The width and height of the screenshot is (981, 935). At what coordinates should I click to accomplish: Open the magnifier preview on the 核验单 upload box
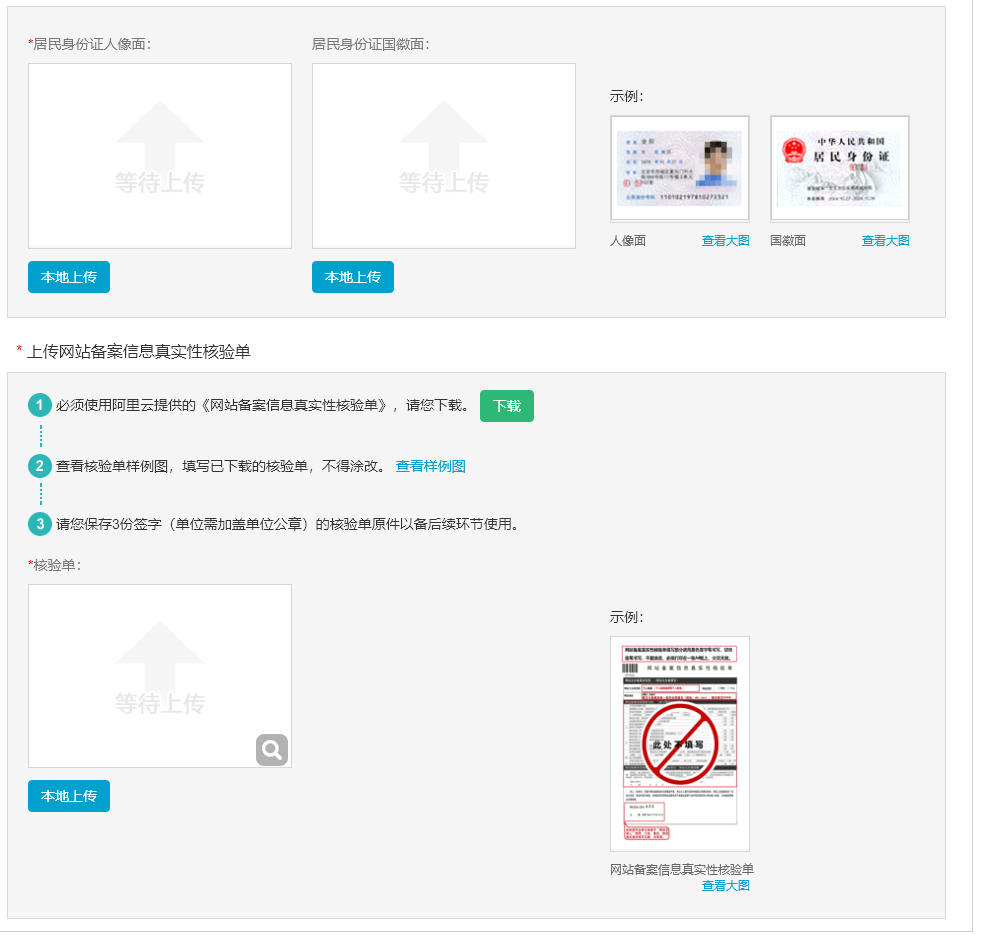271,750
